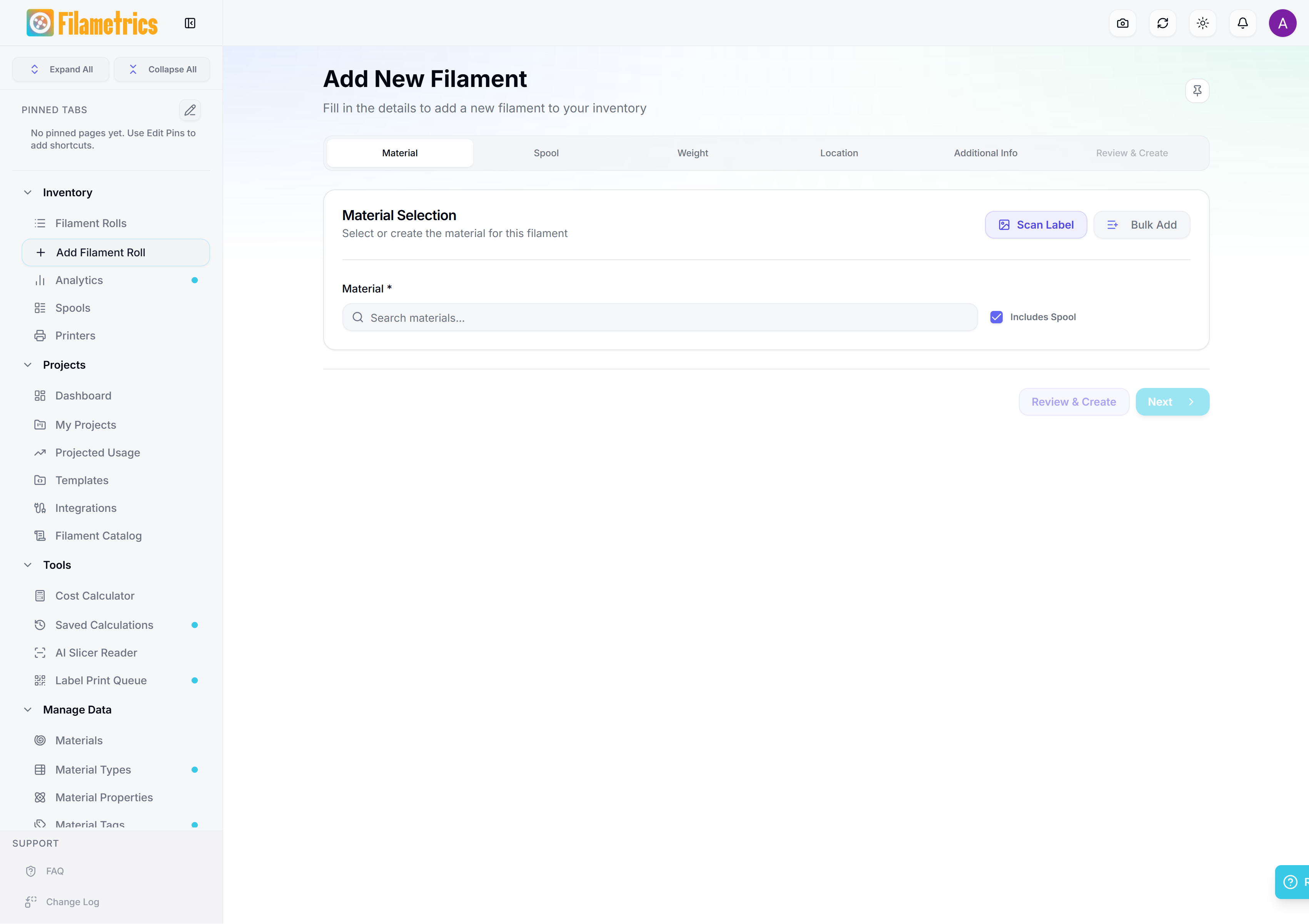Screen dimensions: 1309x924
Task: Collapse the sidebar panel toggle icon
Action: coord(190,23)
